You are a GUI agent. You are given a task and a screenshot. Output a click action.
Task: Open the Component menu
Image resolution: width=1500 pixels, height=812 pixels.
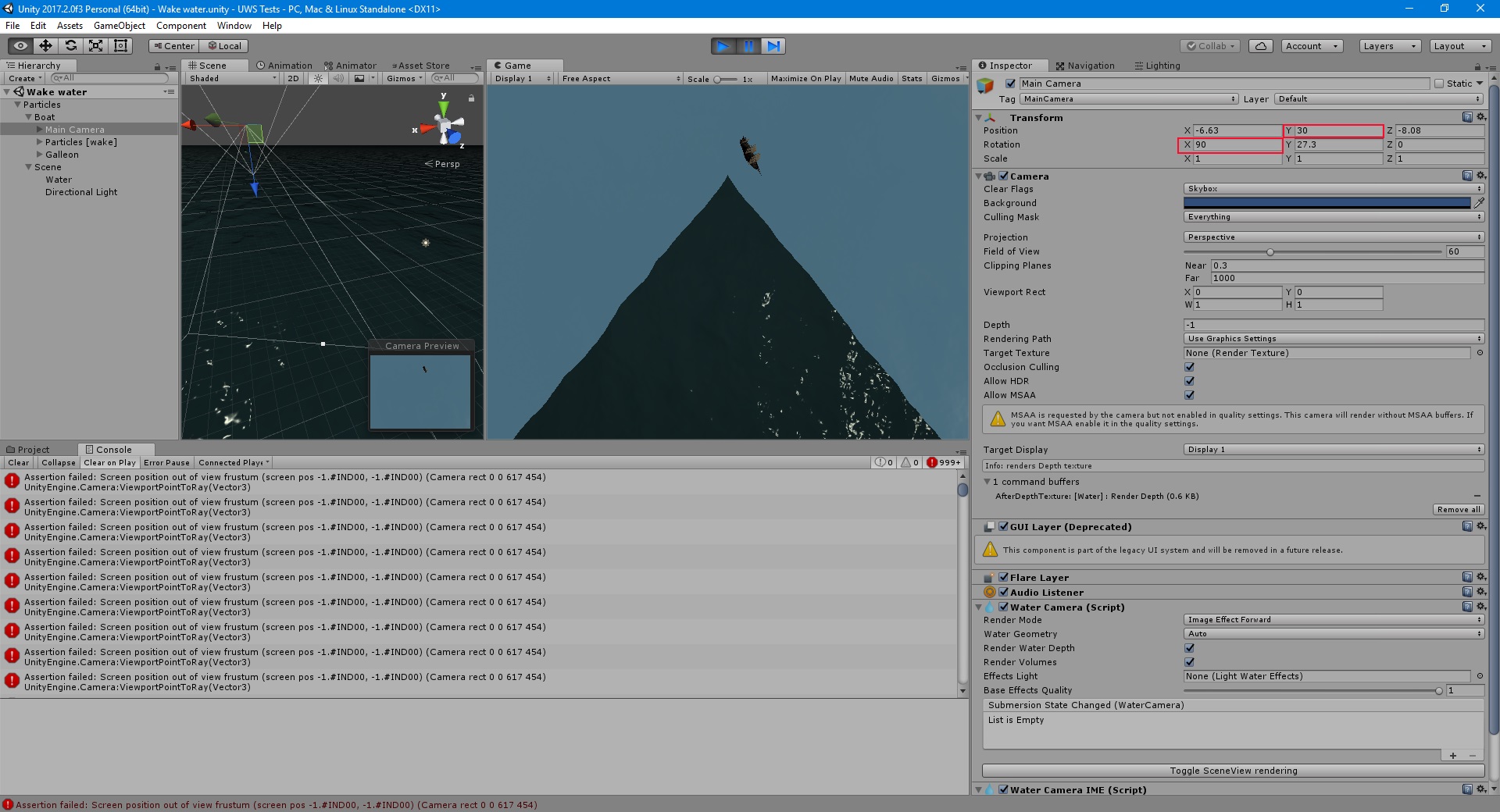[180, 26]
